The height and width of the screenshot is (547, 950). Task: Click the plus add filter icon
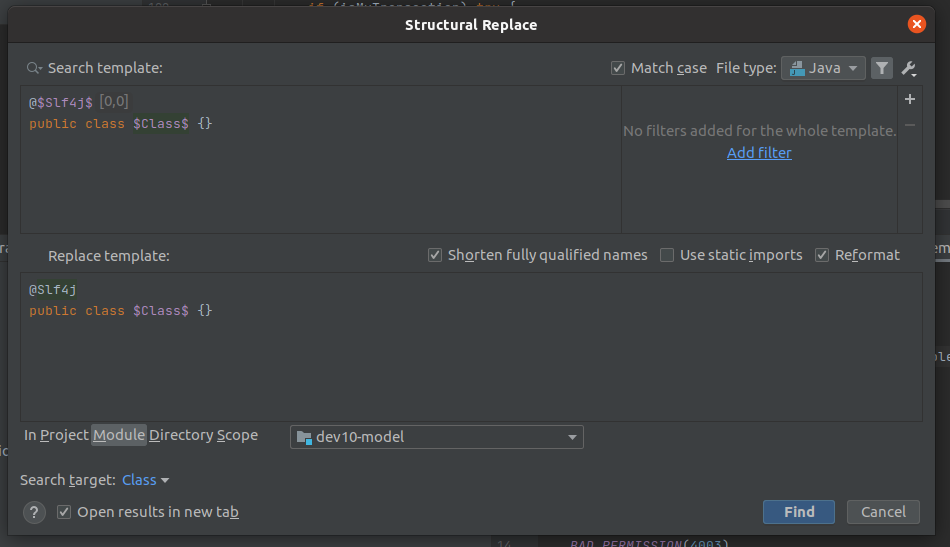coord(910,99)
